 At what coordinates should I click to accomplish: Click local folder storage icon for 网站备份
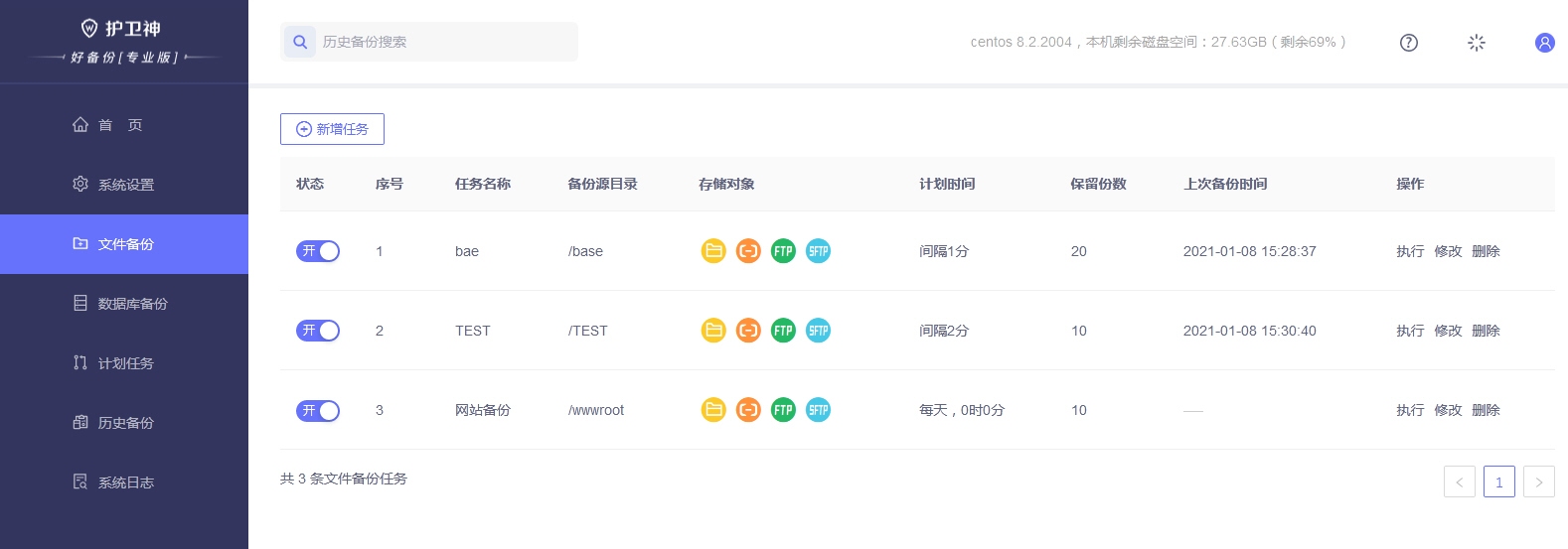[713, 410]
